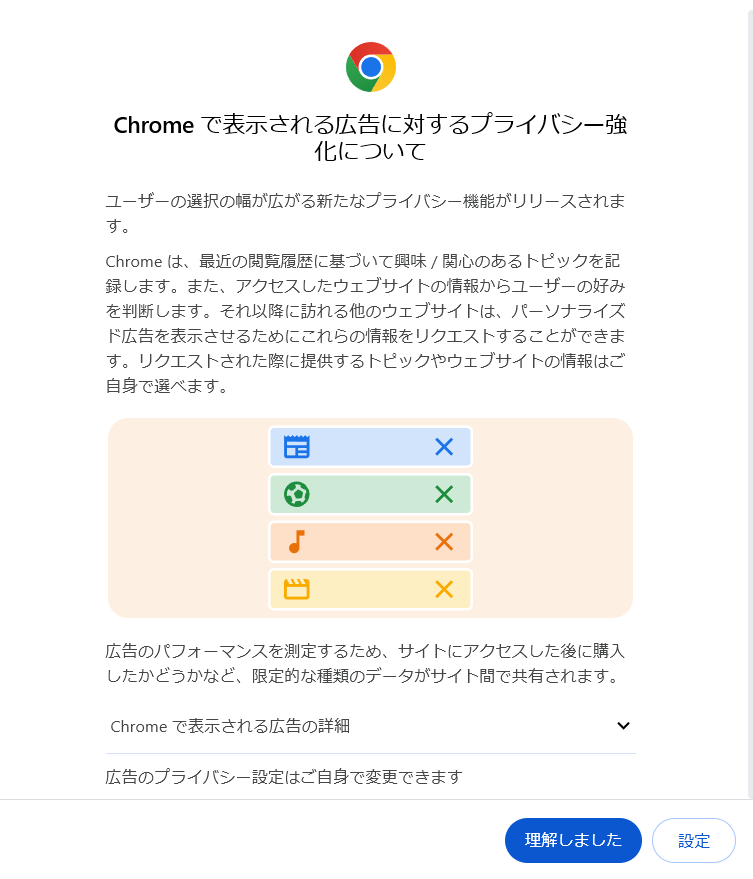Click the 広告のプライバシー設定 text line

284,777
